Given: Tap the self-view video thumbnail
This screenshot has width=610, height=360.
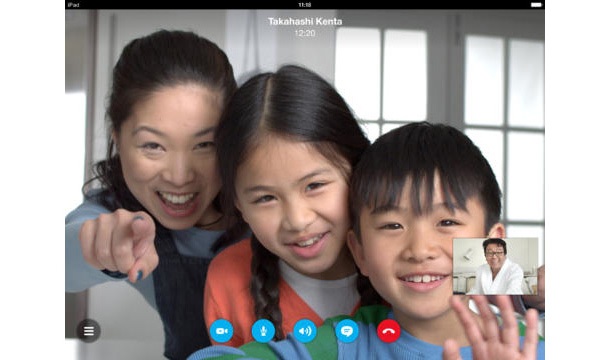Looking at the screenshot, I should (496, 266).
